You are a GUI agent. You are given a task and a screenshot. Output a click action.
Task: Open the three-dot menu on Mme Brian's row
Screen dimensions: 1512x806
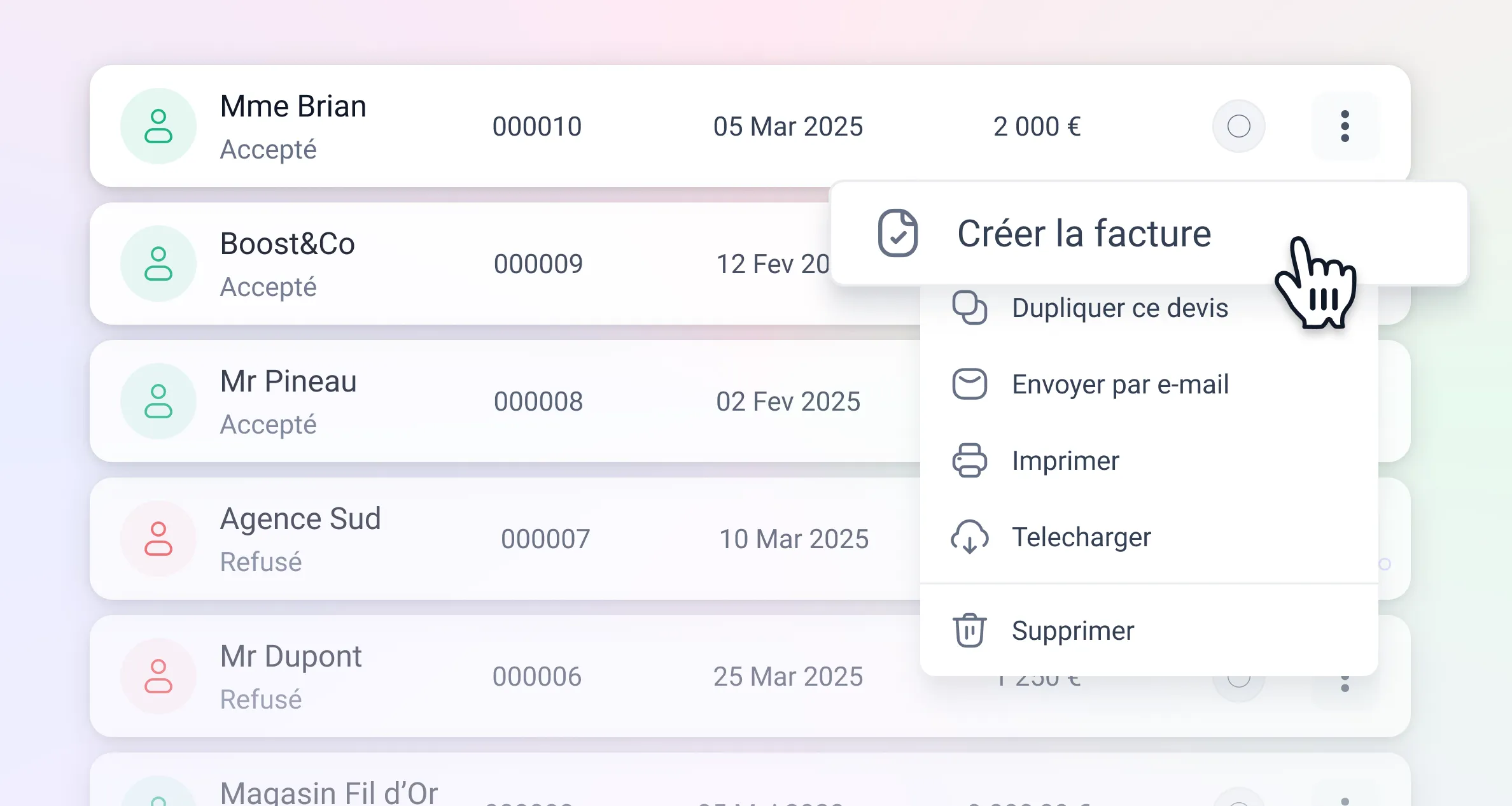(1345, 126)
